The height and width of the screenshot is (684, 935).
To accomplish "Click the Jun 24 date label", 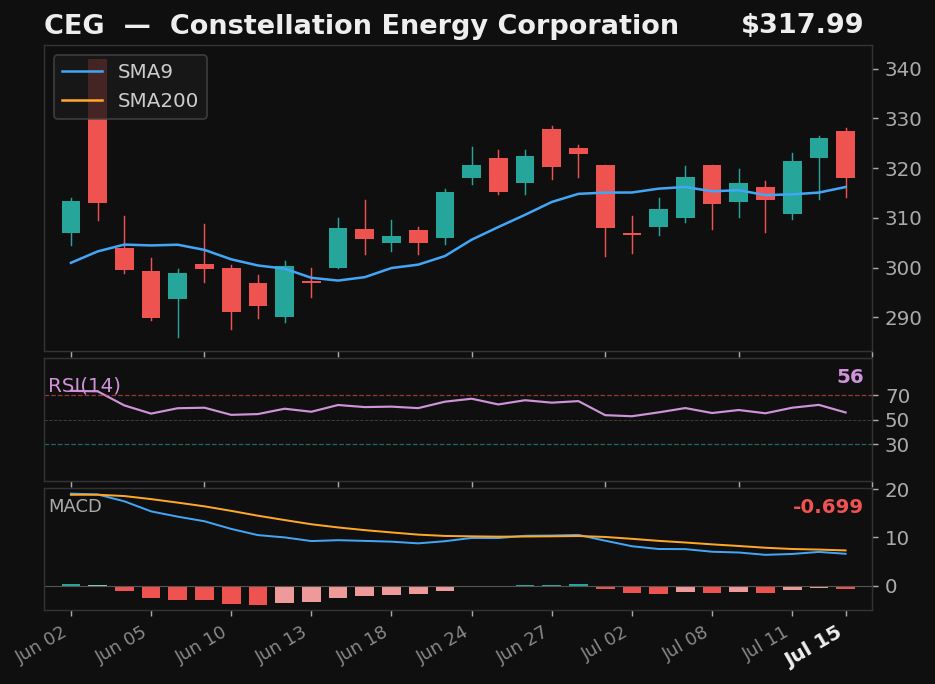I will [443, 645].
